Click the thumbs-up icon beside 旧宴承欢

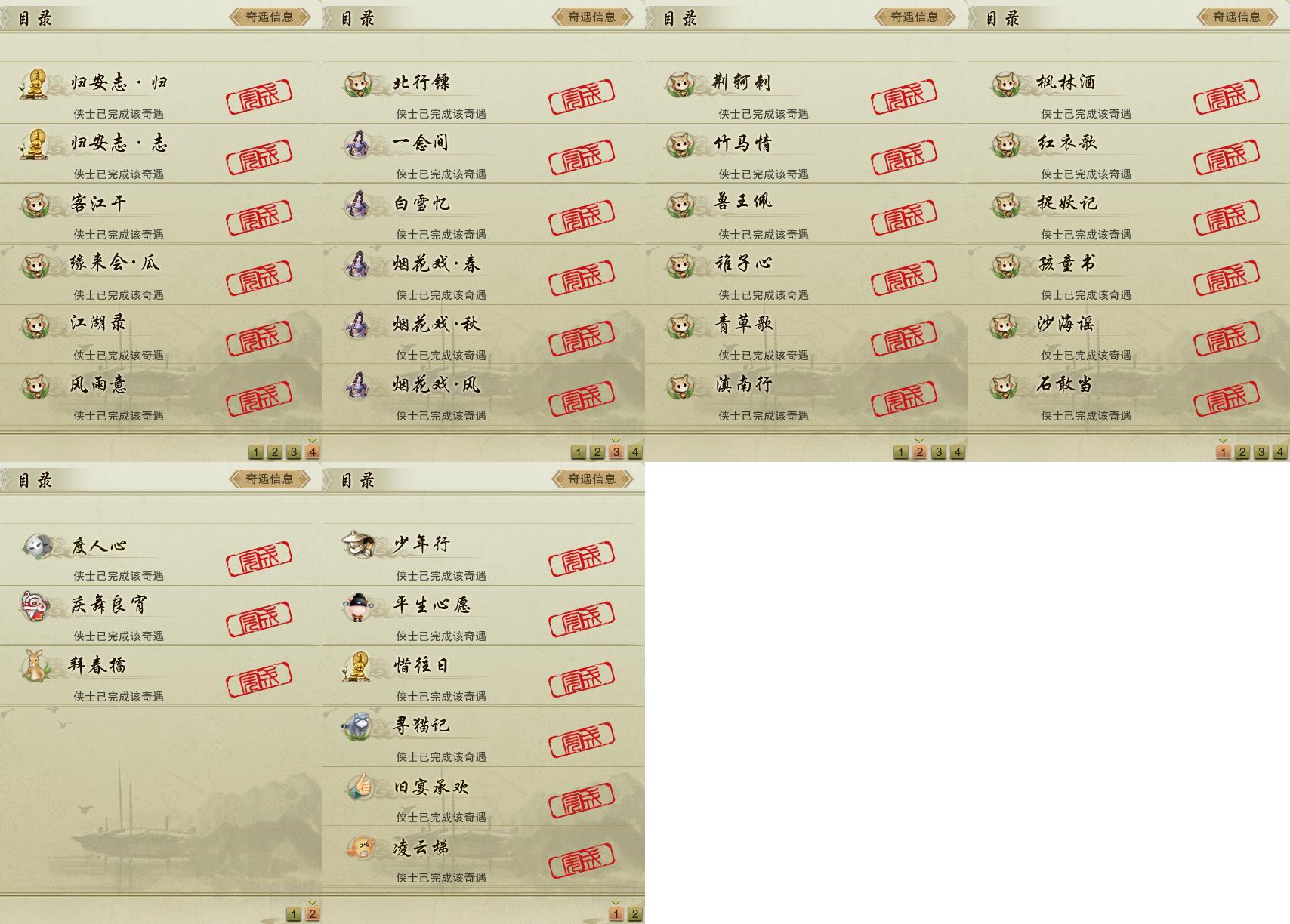[360, 787]
